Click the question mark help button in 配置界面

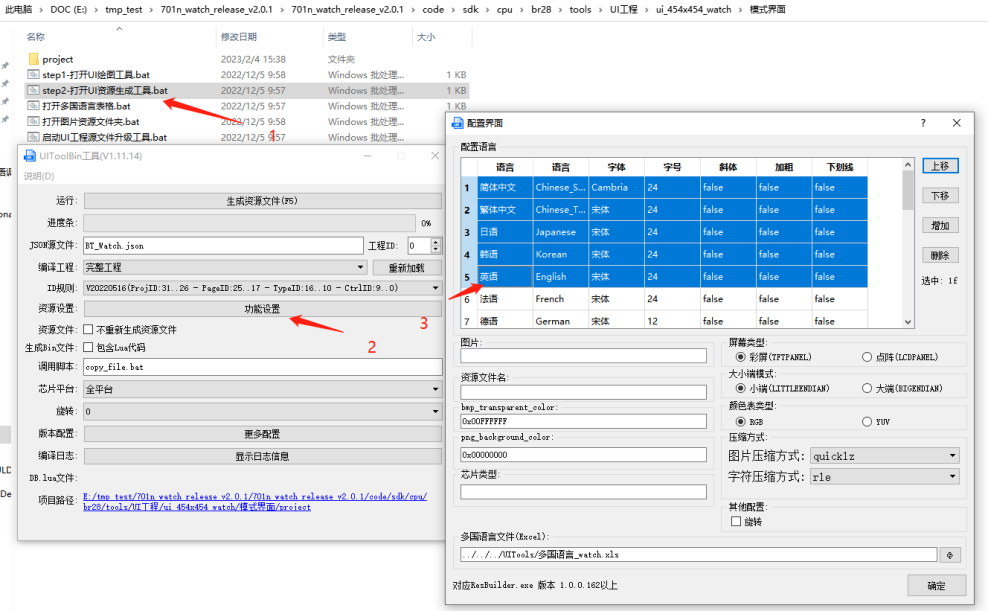click(923, 123)
